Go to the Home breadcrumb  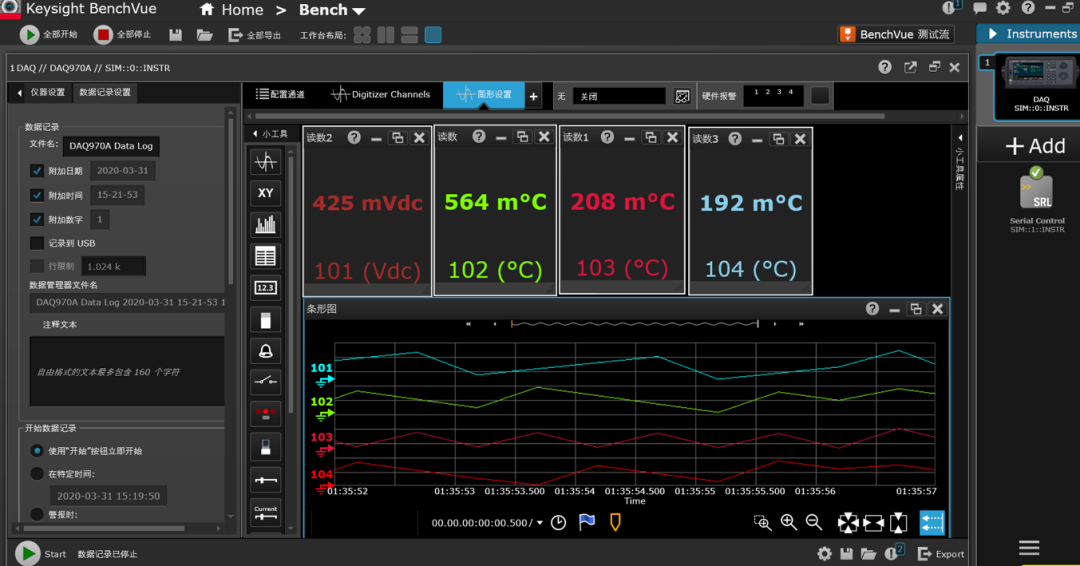point(231,10)
